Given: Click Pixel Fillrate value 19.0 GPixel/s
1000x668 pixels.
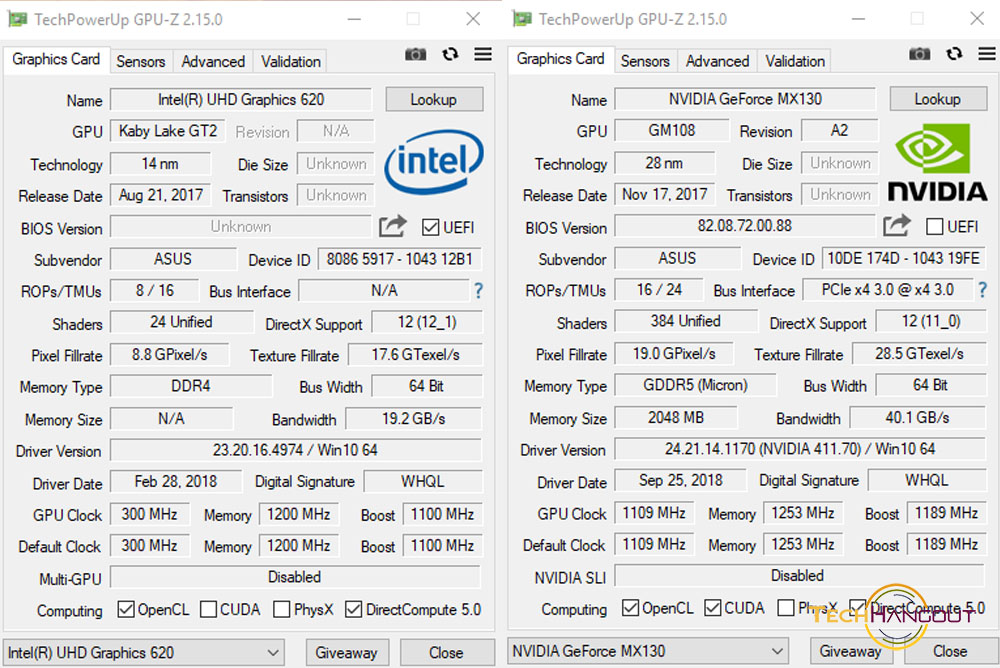Looking at the screenshot, I should coord(674,354).
